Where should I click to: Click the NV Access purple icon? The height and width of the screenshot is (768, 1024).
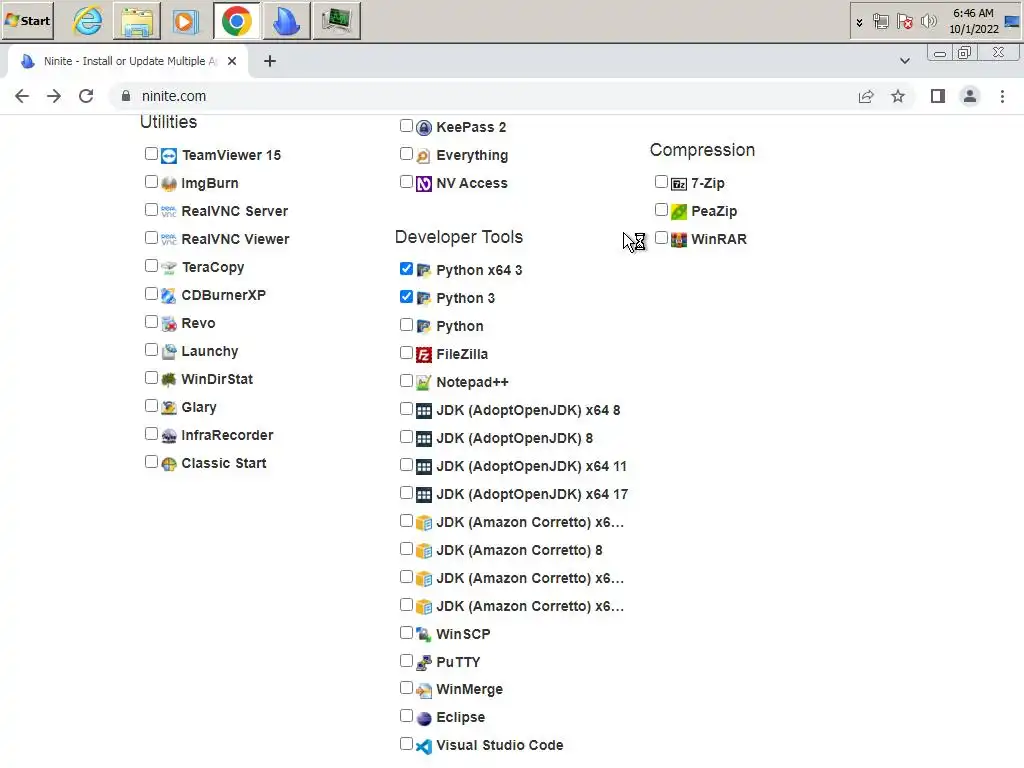pyautogui.click(x=424, y=184)
